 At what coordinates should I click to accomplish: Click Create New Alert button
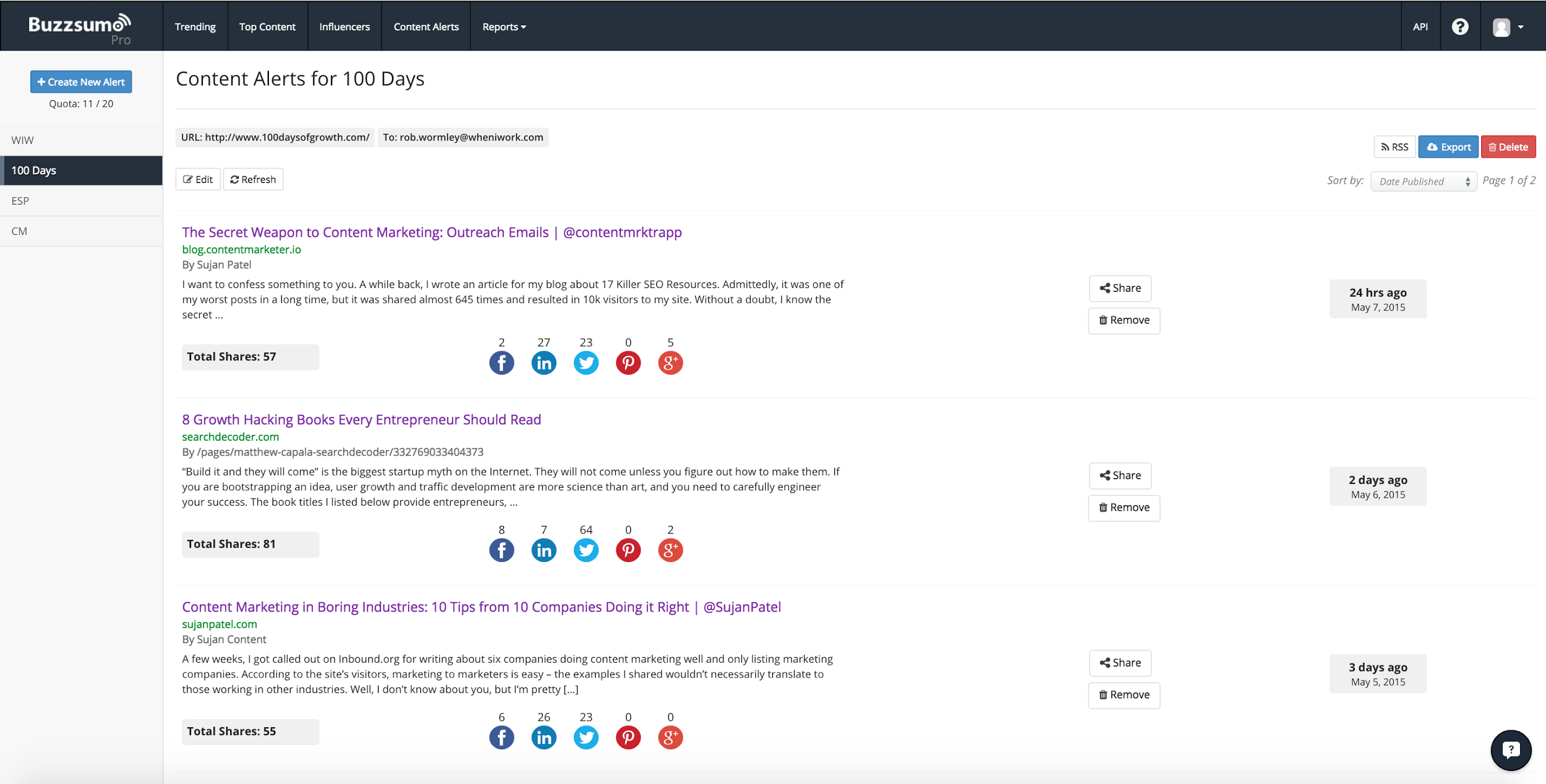(81, 82)
